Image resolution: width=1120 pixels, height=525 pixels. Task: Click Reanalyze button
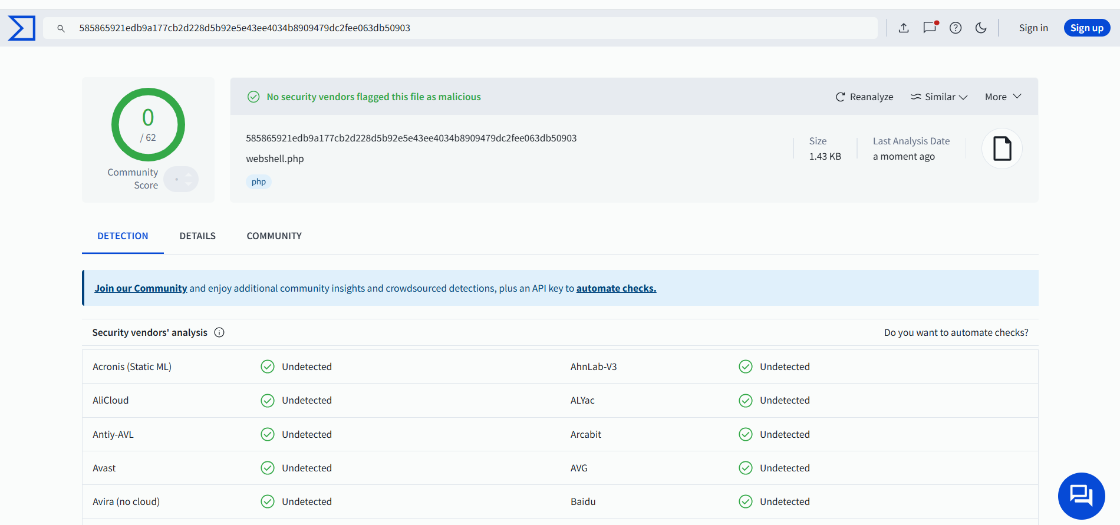[864, 97]
